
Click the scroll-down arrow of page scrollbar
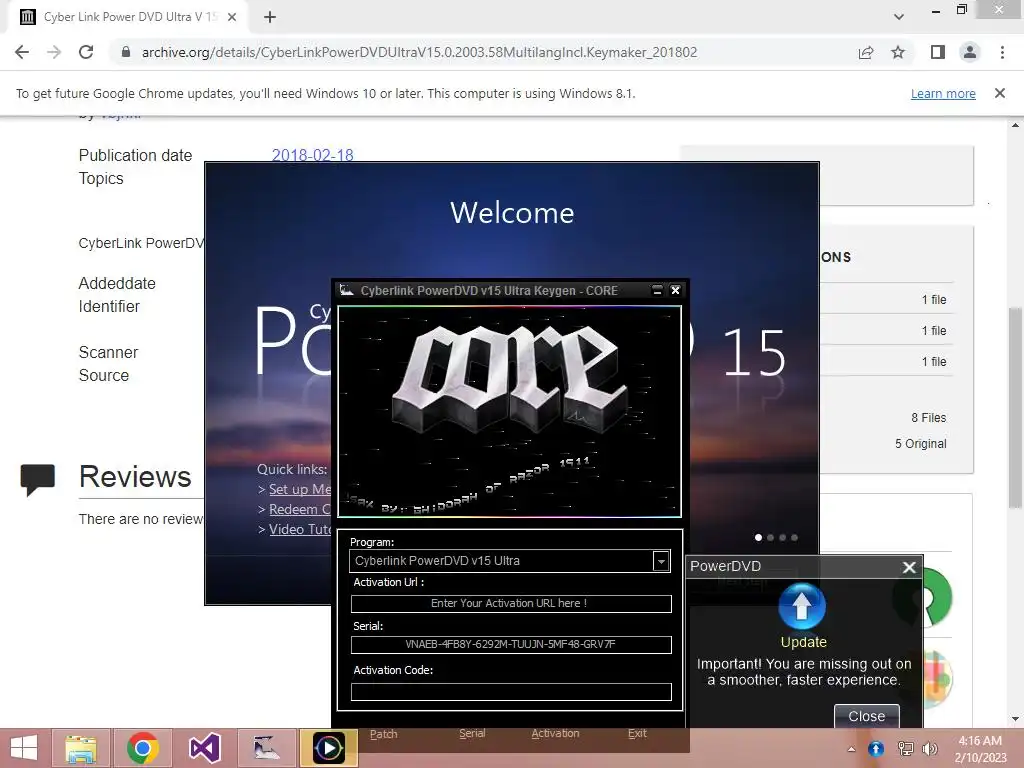(1015, 719)
